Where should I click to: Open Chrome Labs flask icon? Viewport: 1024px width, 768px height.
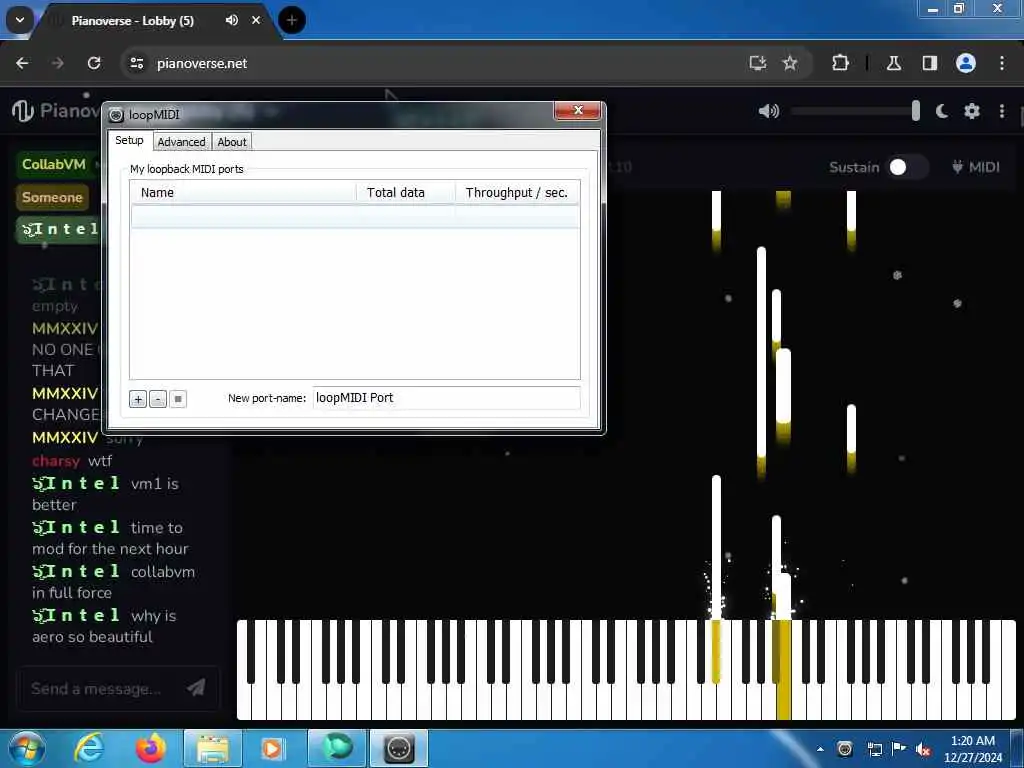(x=894, y=63)
